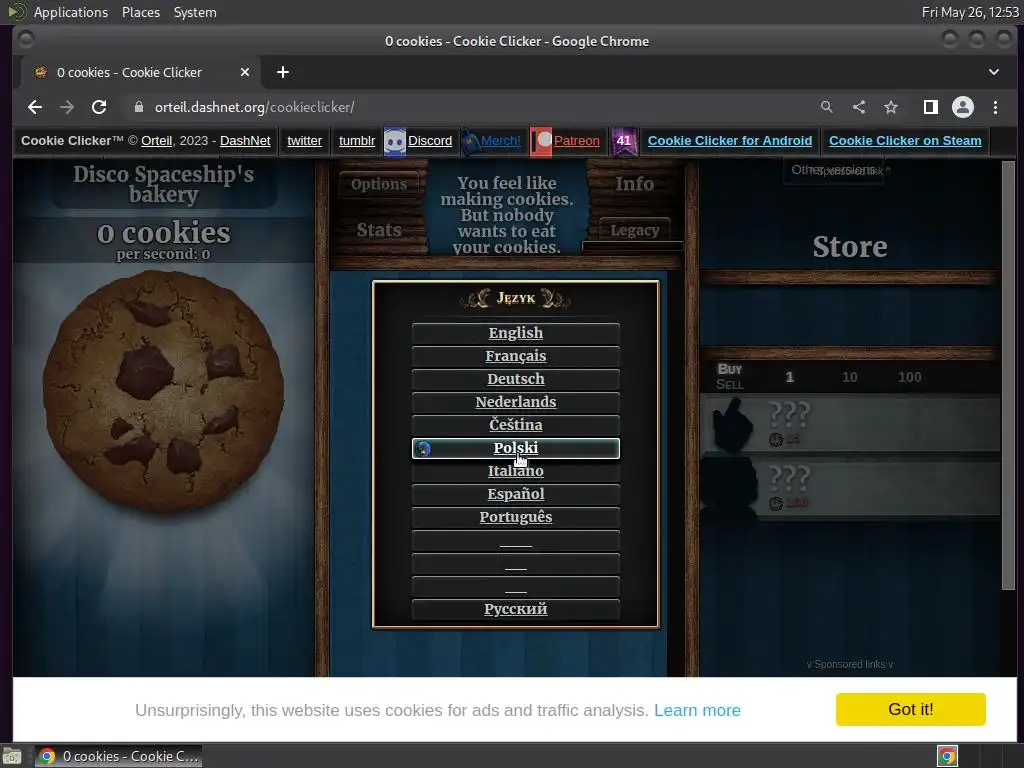Click Chrome window entry in bottom taskbar
The image size is (1024, 768).
point(118,756)
